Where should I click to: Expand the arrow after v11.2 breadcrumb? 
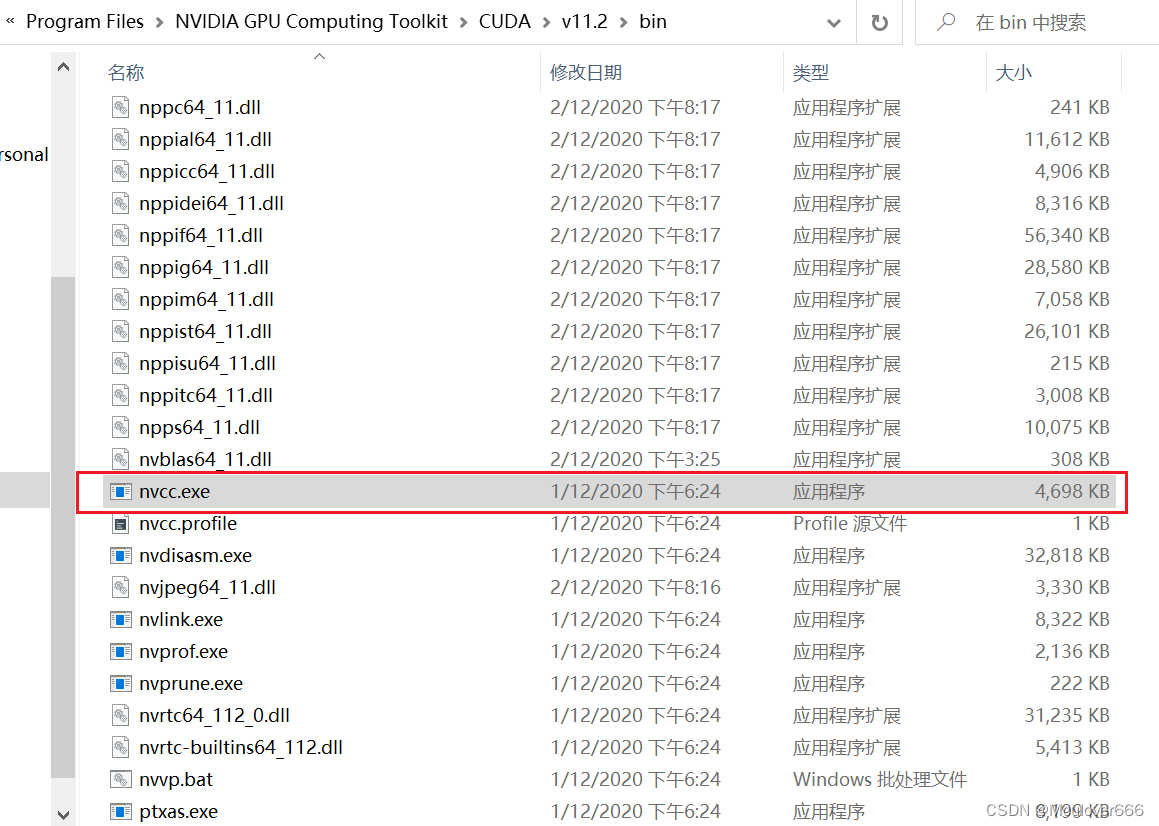(623, 23)
